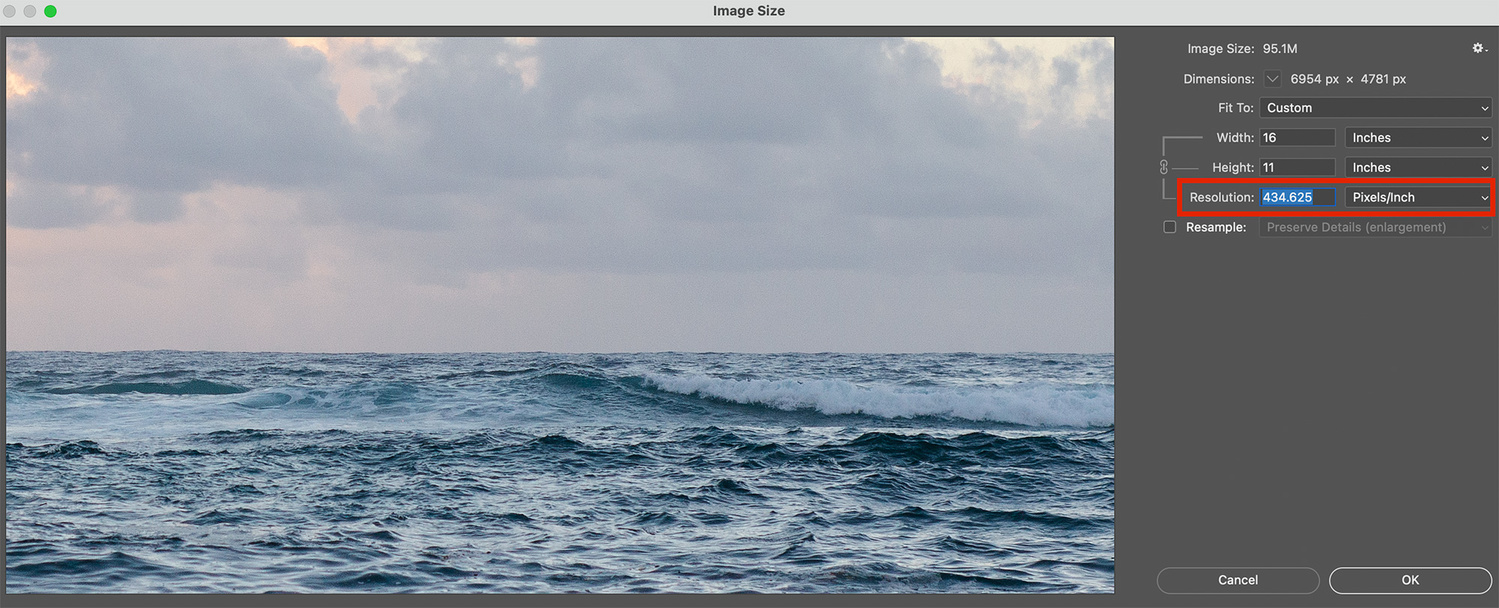The image size is (1499, 608).
Task: Toggle the constrain proportions chain link
Action: tap(1164, 167)
